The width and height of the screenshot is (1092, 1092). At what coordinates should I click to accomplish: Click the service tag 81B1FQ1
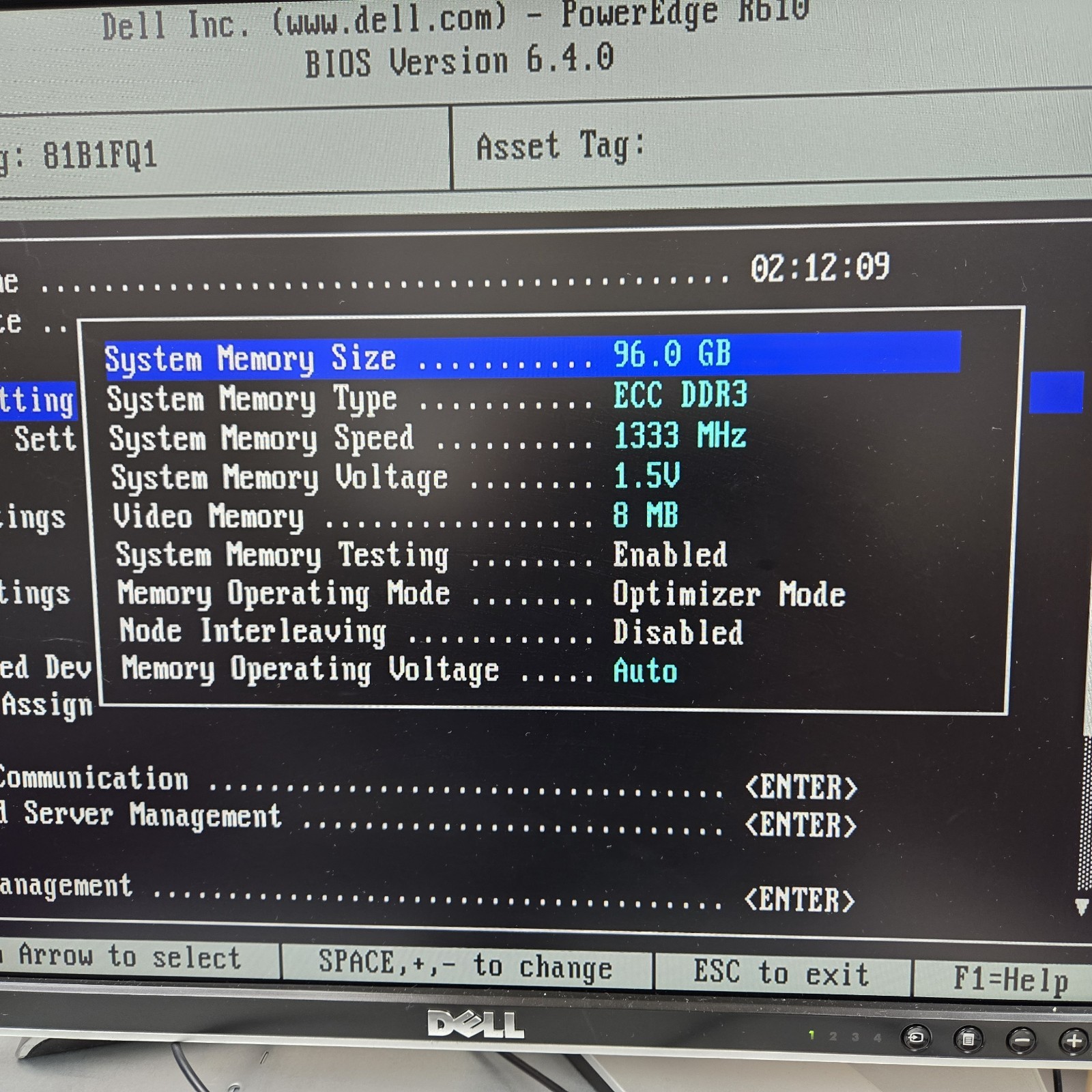pos(100,155)
